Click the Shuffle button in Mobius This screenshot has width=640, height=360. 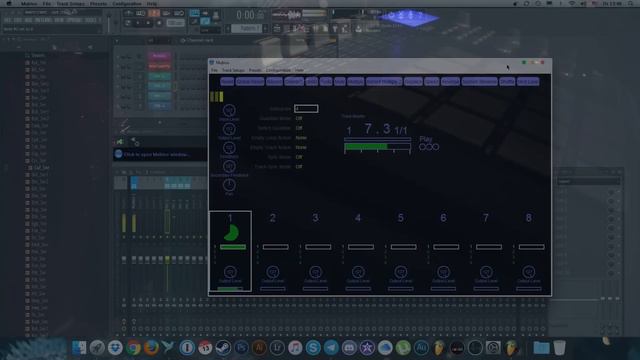[507, 82]
